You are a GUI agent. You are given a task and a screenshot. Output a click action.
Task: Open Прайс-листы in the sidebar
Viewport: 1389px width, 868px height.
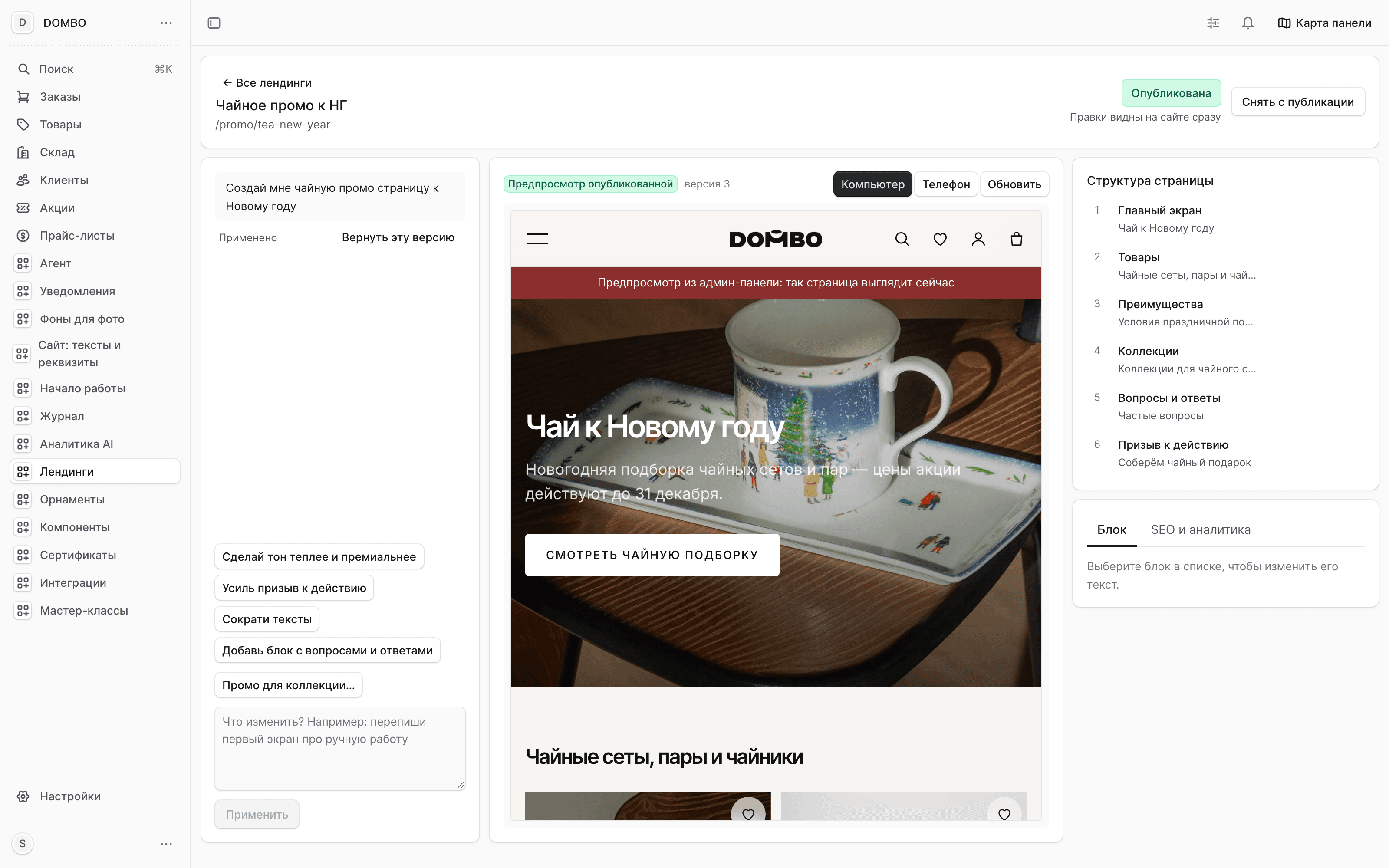[x=95, y=235]
